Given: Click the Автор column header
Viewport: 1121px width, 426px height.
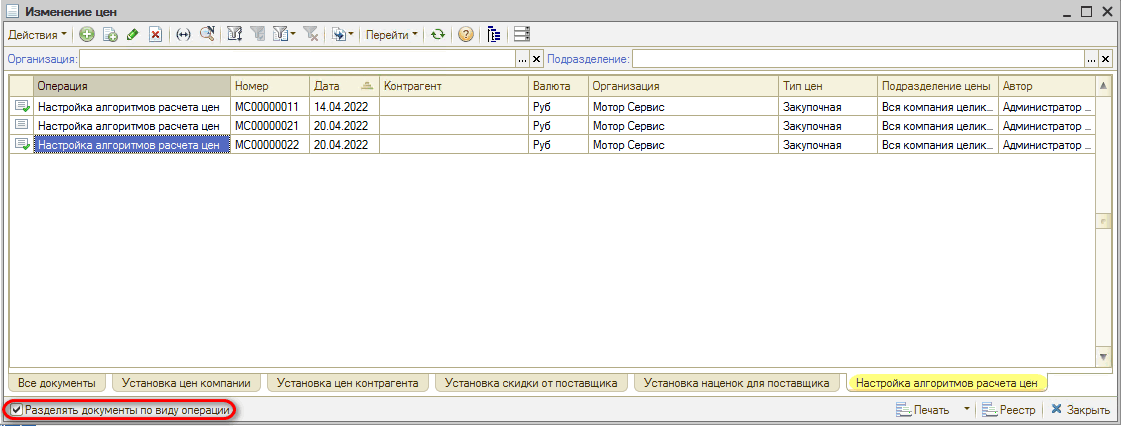Looking at the screenshot, I should tap(1046, 86).
